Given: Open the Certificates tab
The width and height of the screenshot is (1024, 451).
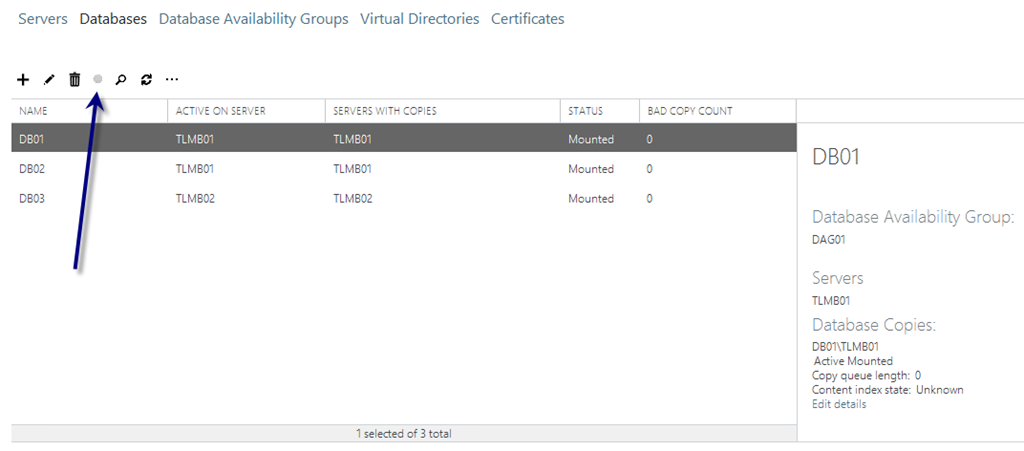Looking at the screenshot, I should (x=528, y=19).
